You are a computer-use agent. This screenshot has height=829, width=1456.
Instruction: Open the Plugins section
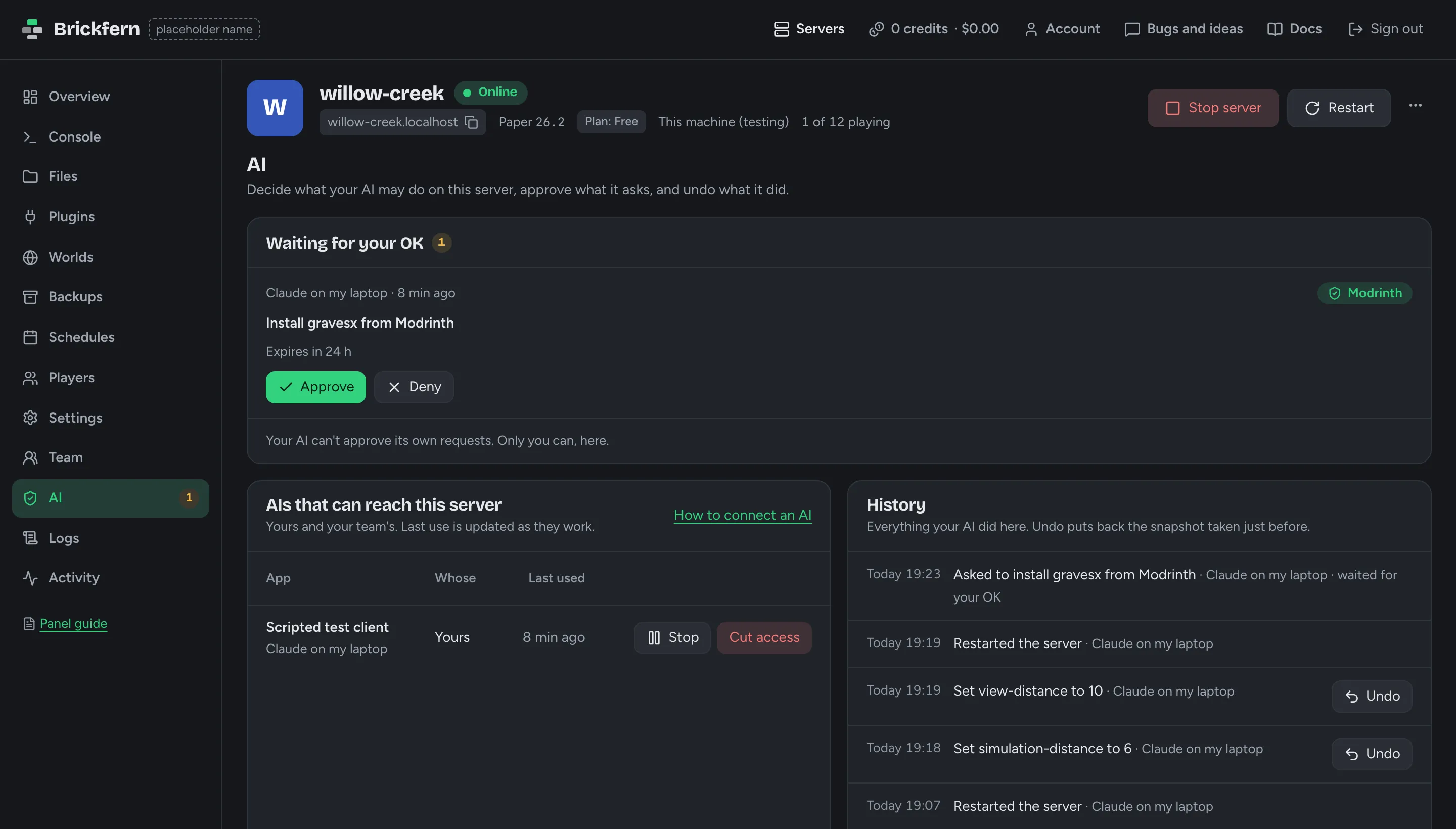coord(111,217)
